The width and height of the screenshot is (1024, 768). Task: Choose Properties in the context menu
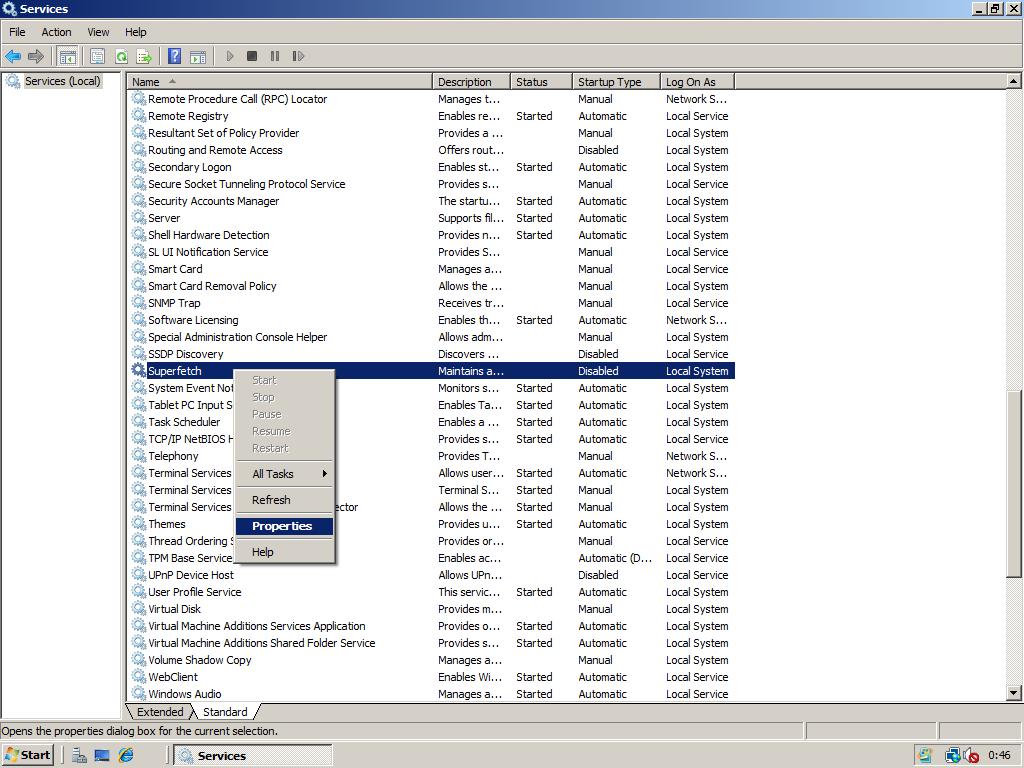[284, 526]
